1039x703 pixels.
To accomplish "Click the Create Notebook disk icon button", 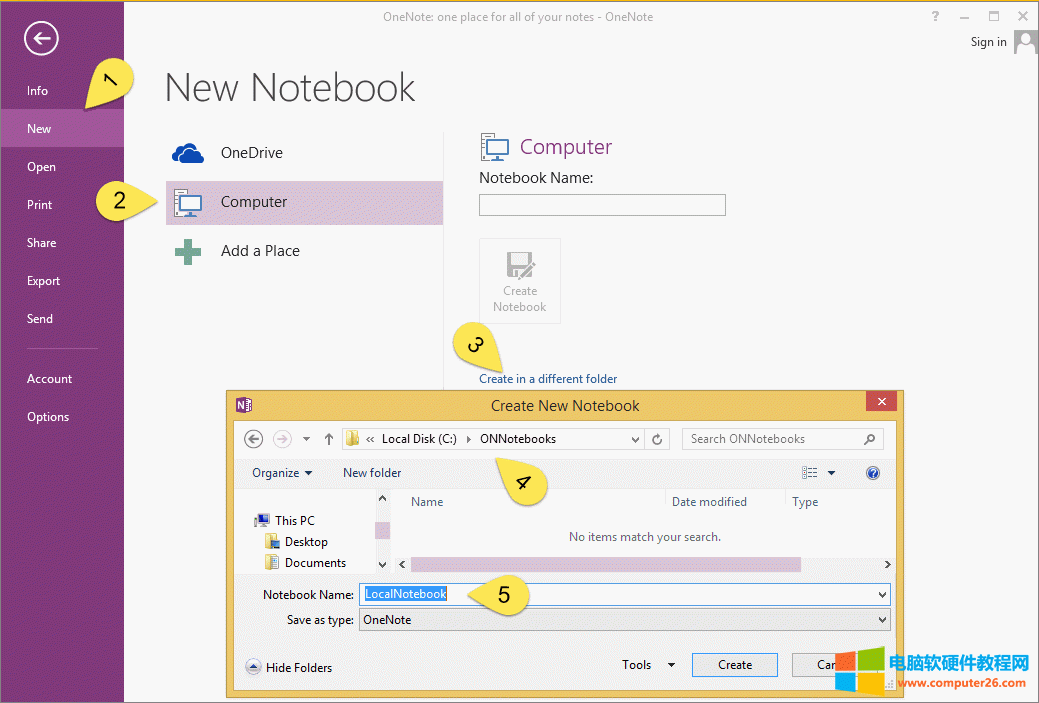I will 520,281.
